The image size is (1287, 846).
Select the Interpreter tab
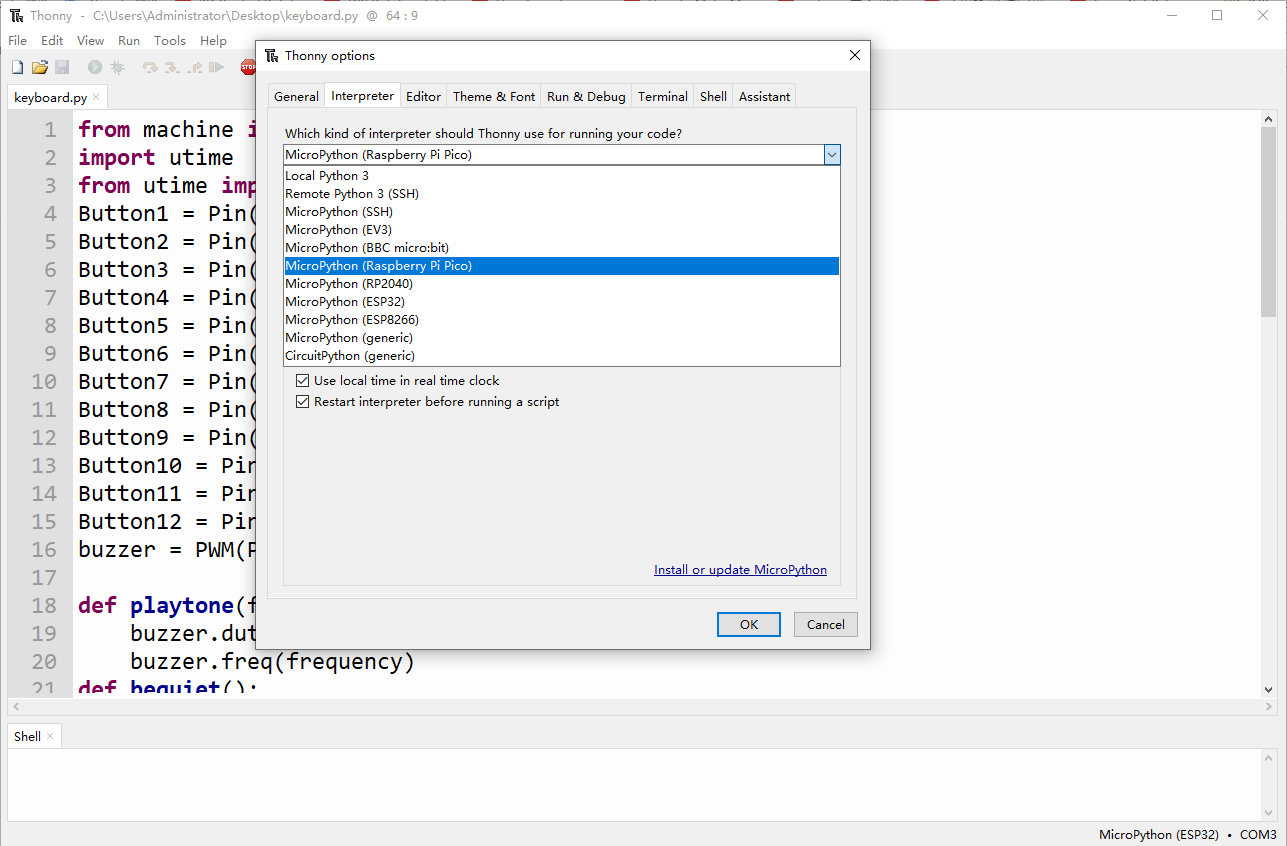tap(362, 96)
